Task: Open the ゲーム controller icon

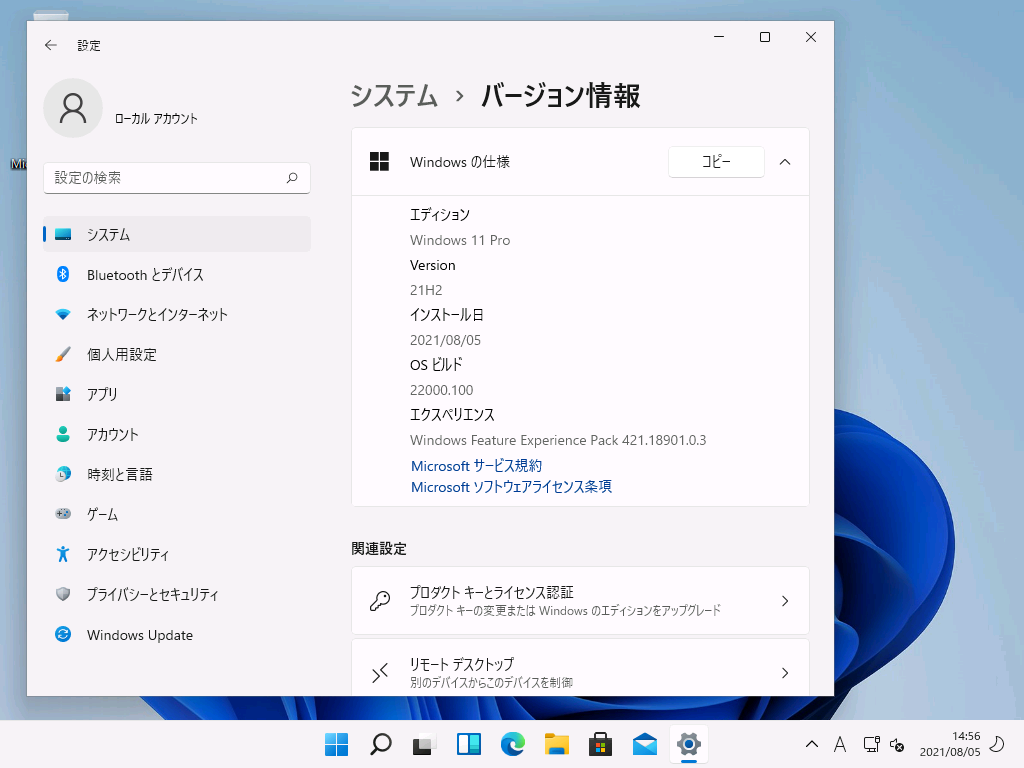Action: coord(63,514)
